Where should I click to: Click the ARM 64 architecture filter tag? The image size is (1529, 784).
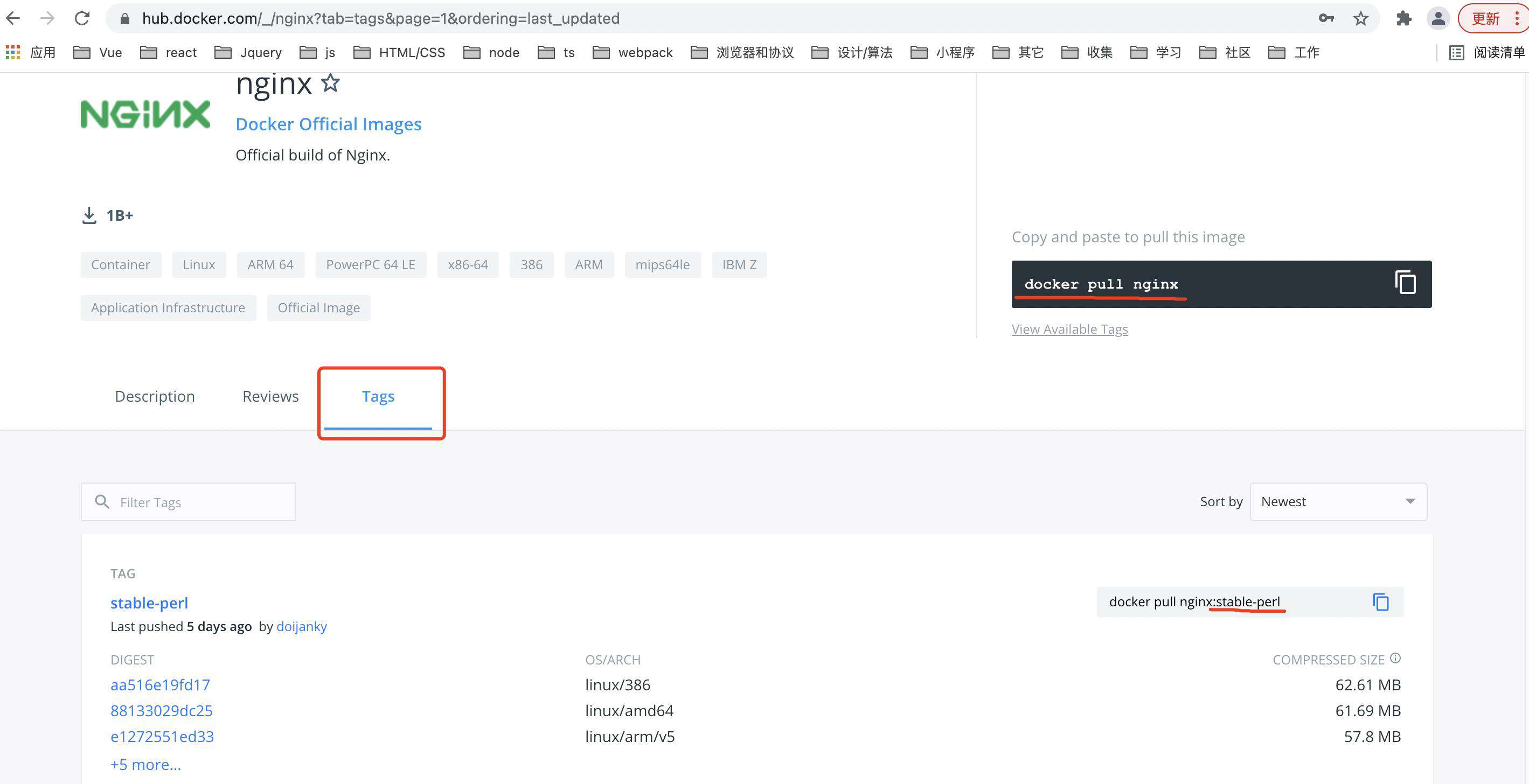click(270, 264)
